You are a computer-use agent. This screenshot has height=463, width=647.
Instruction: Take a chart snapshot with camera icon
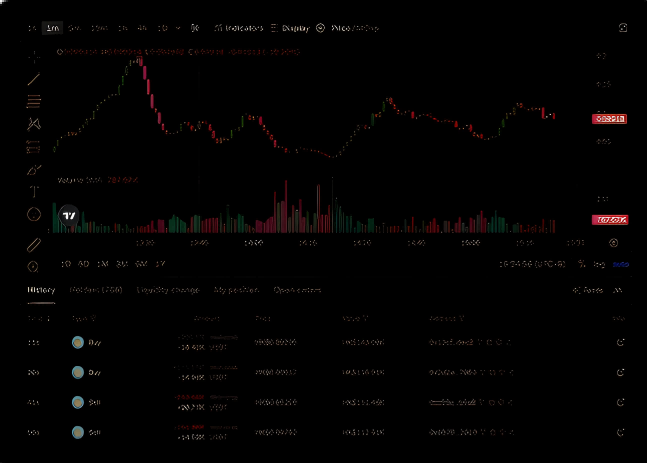(x=623, y=28)
